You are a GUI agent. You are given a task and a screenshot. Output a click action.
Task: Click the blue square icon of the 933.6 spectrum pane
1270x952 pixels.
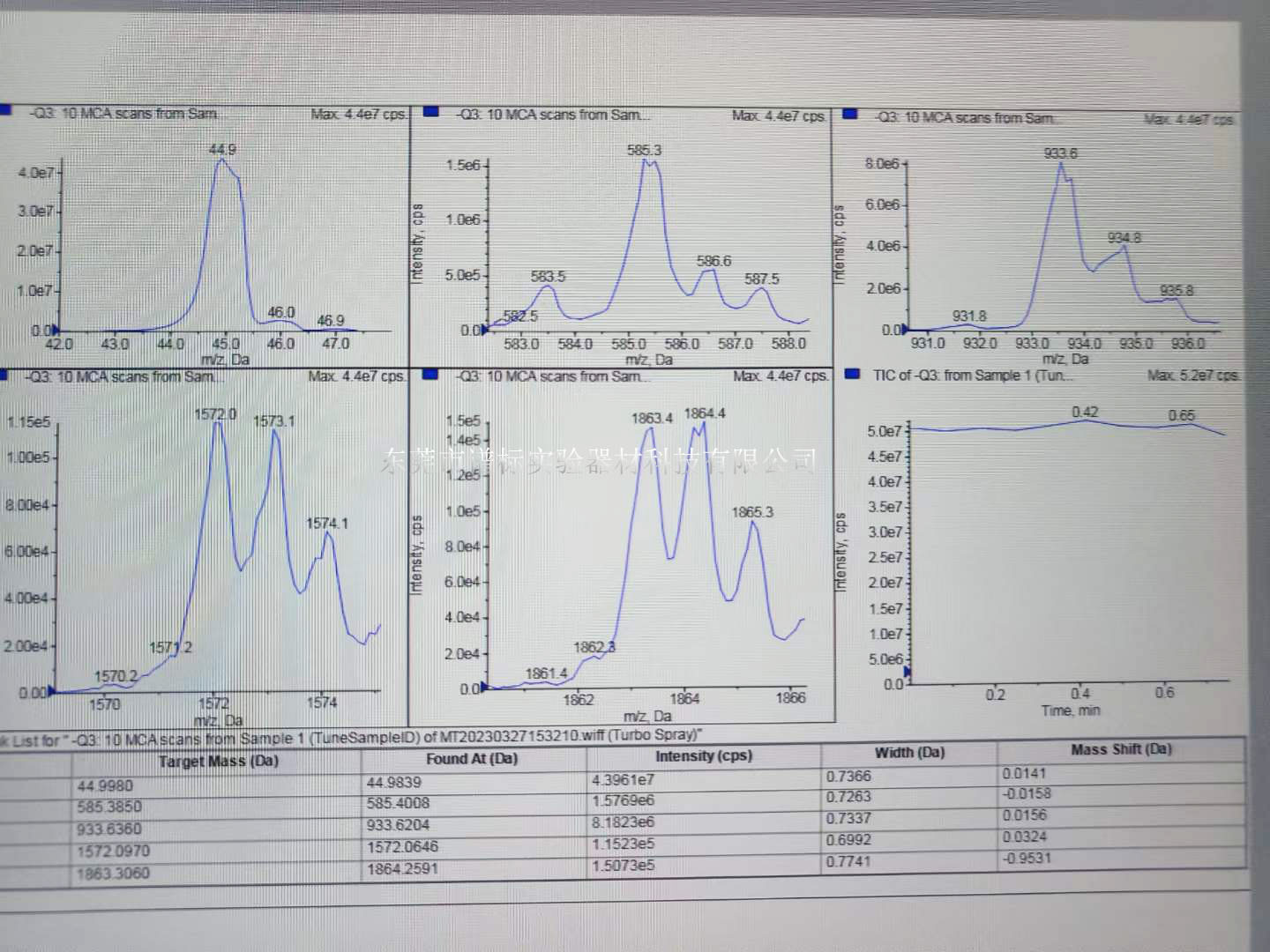coord(851,114)
